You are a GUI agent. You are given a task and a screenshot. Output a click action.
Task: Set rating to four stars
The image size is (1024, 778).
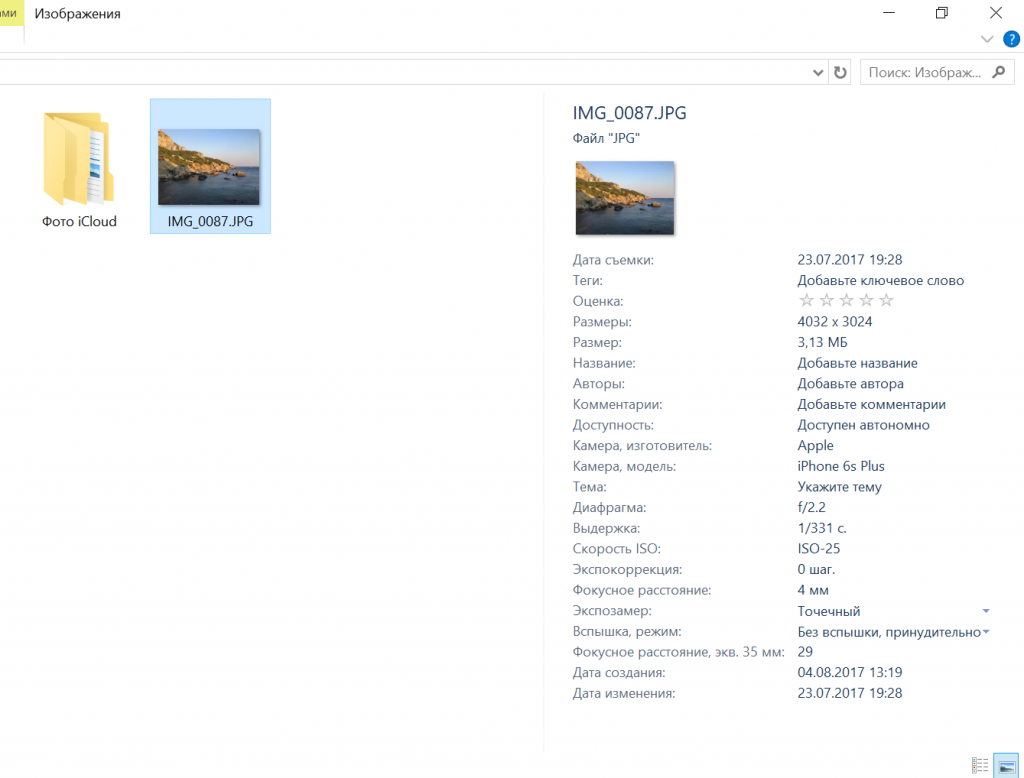point(867,300)
